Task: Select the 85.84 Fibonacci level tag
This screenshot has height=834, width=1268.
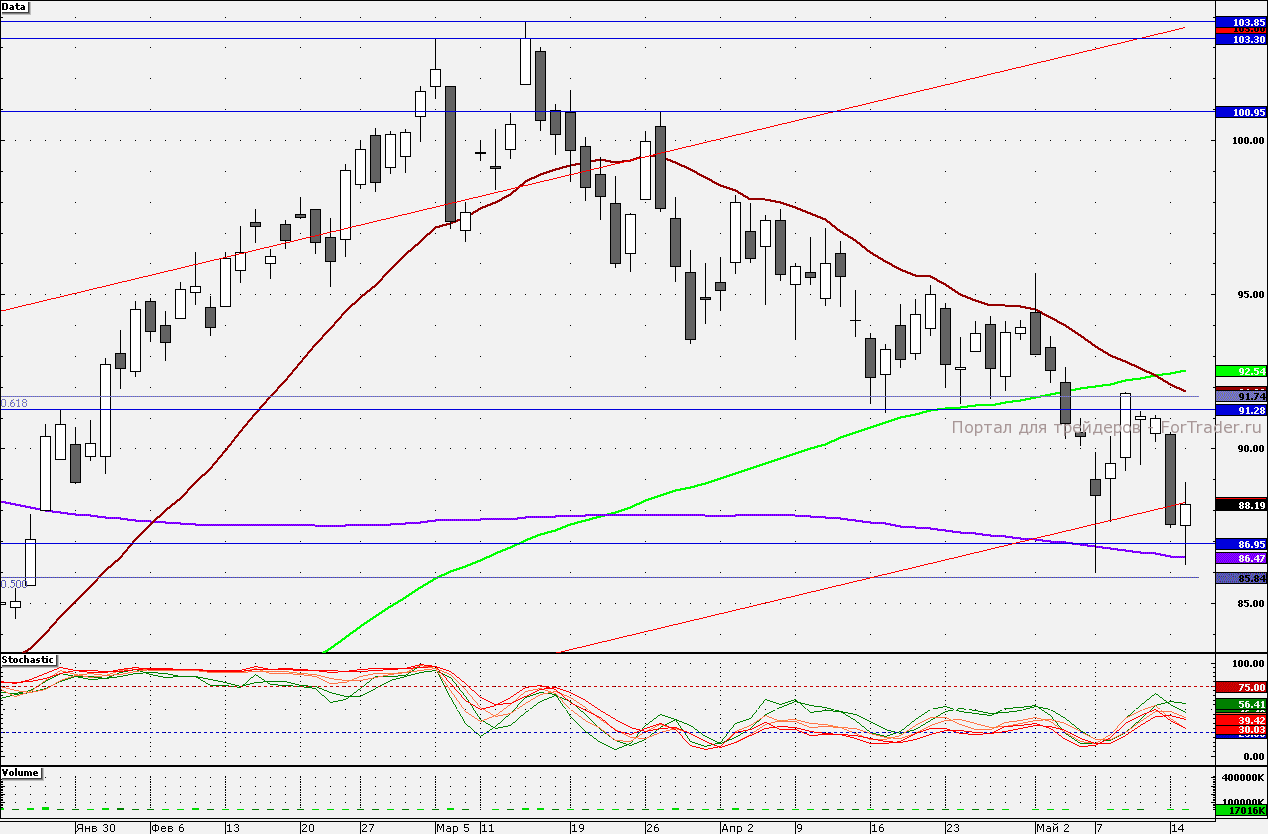Action: coord(1240,578)
